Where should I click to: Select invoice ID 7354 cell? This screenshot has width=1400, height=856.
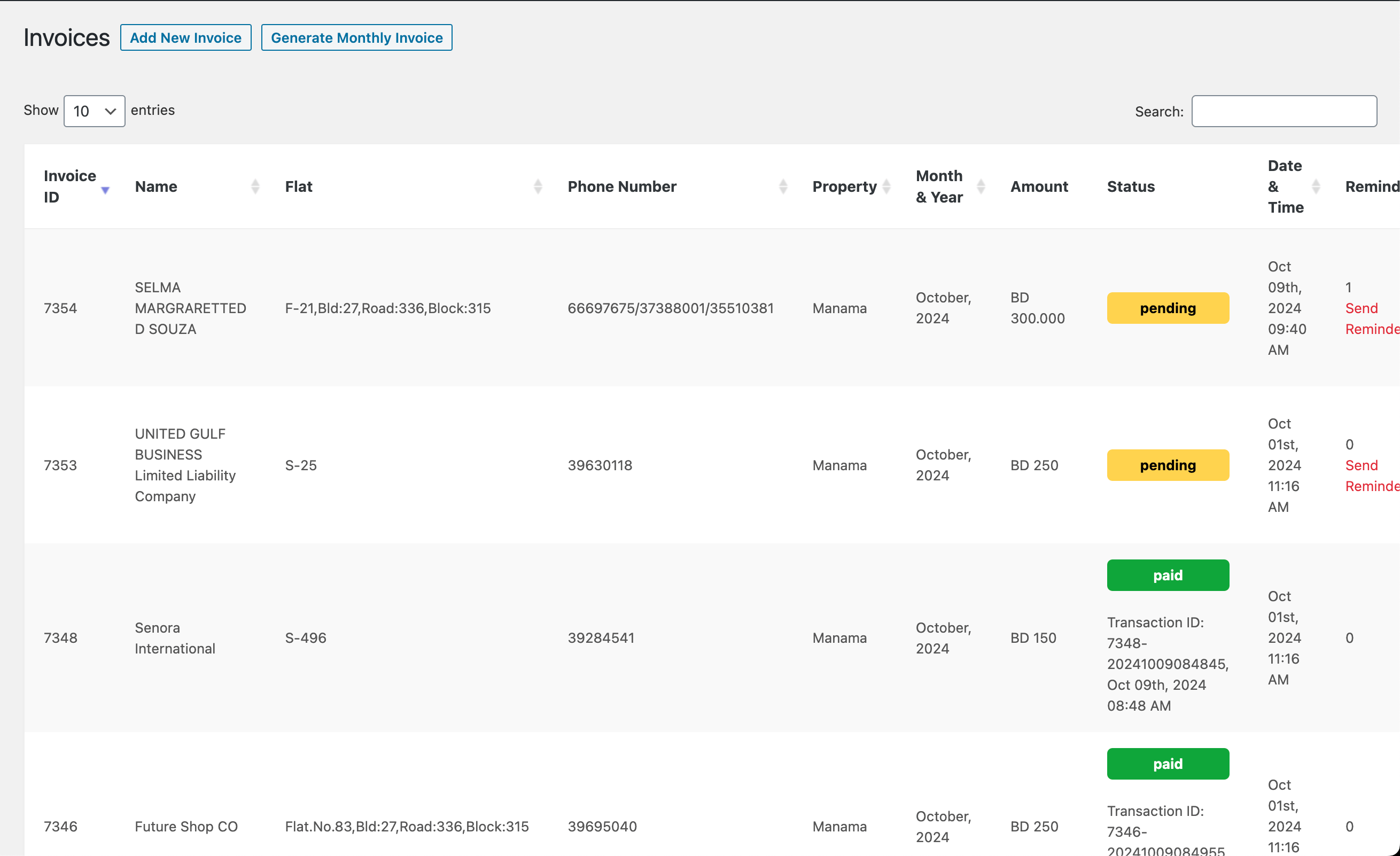coord(60,308)
